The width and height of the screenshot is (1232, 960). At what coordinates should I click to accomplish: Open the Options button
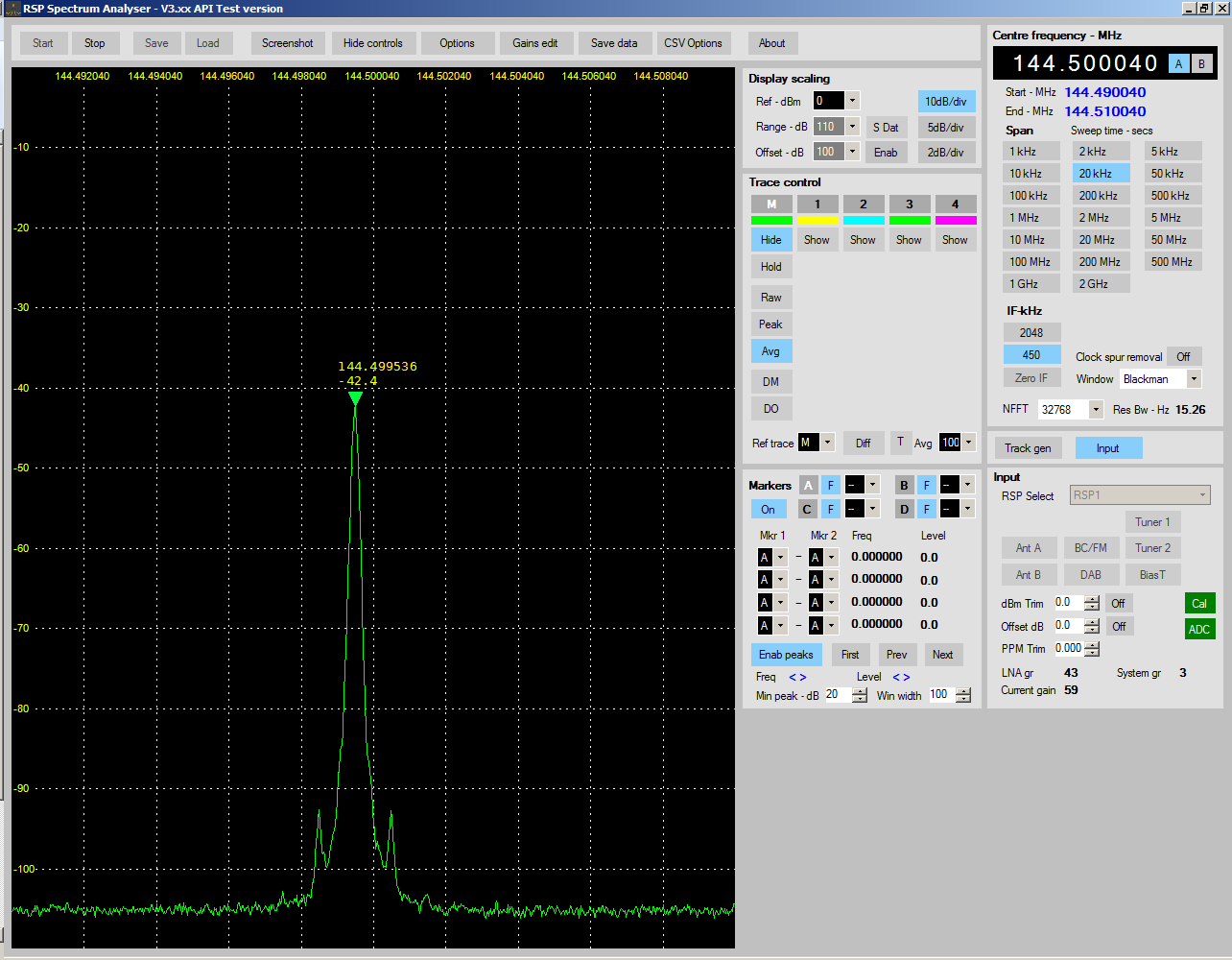tap(458, 43)
